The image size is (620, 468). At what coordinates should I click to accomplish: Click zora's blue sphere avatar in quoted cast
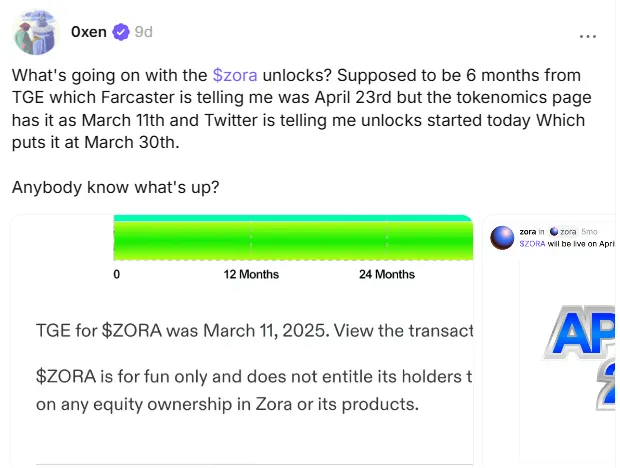pyautogui.click(x=502, y=237)
